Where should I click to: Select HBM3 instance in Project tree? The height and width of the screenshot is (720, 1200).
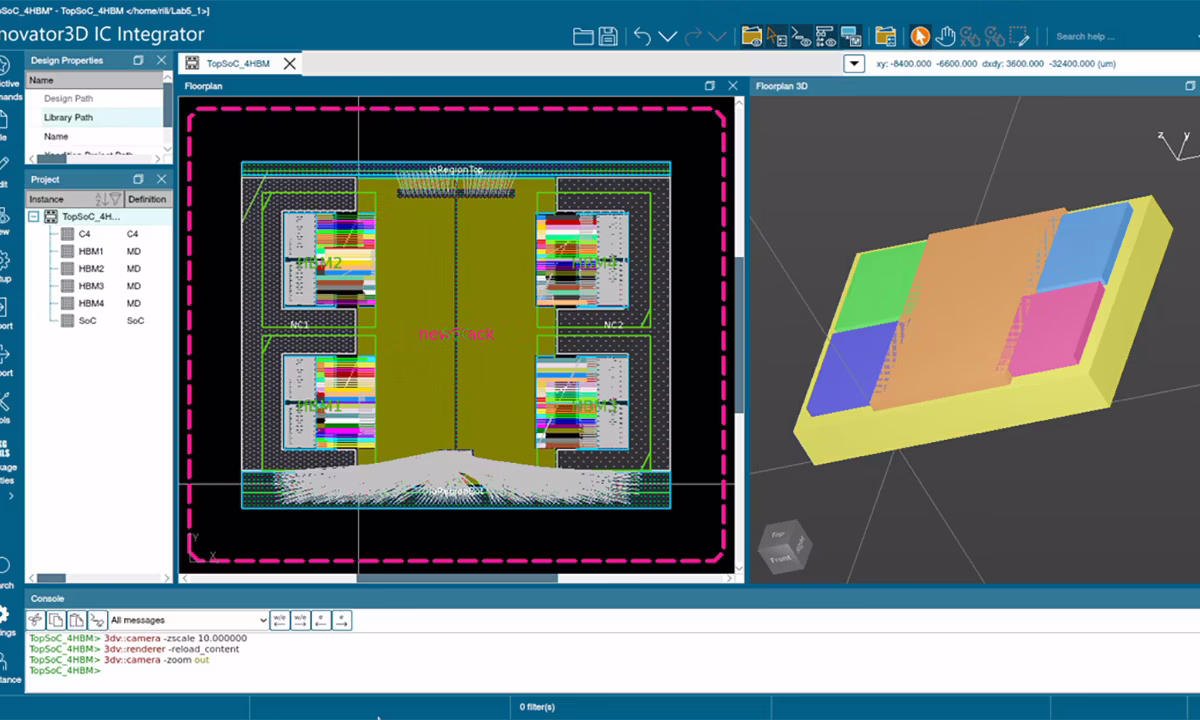(91, 286)
